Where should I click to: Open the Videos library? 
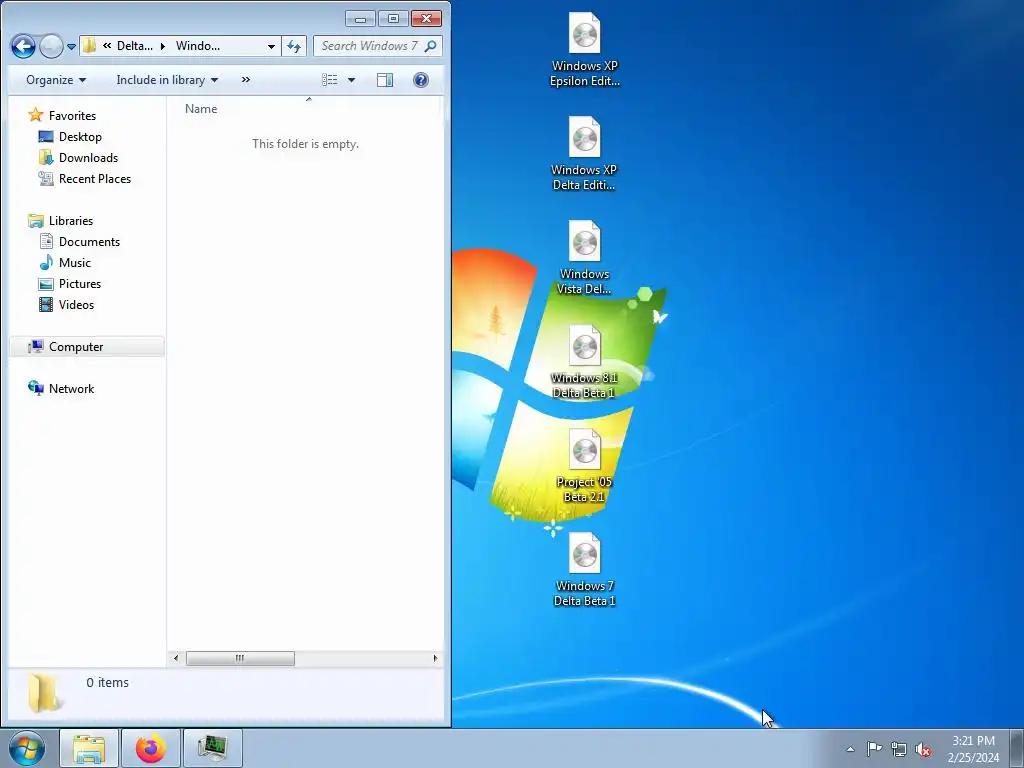coord(67,304)
